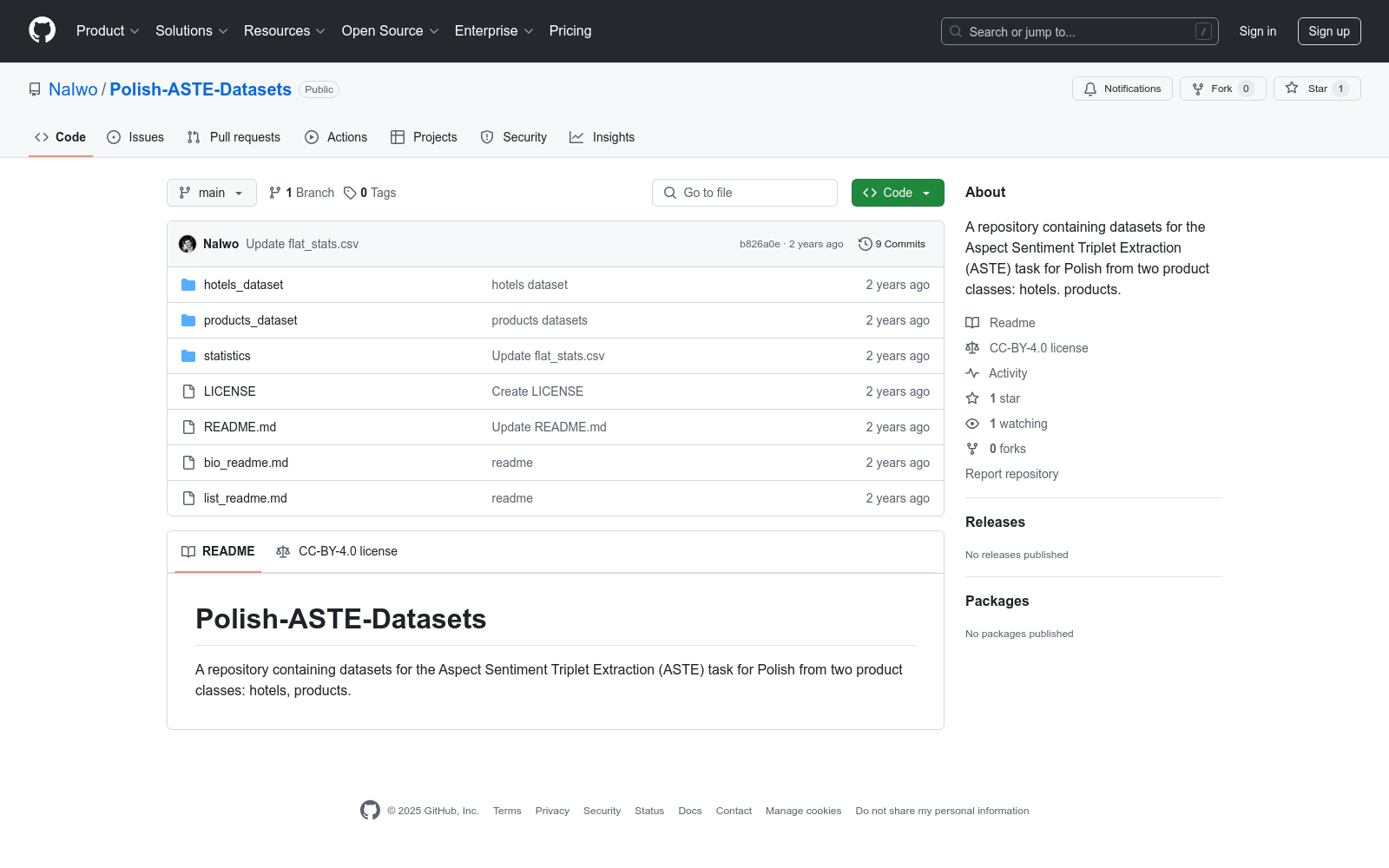Click the book icon next to Readme in About
1389x868 pixels.
point(972,323)
